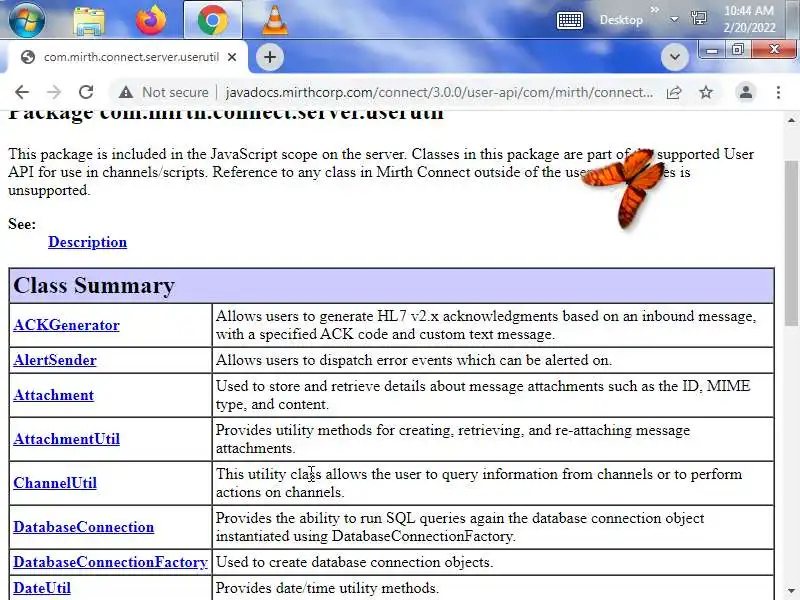Click the page scroll up arrow
Screen dimensions: 800x600
pos(791,120)
